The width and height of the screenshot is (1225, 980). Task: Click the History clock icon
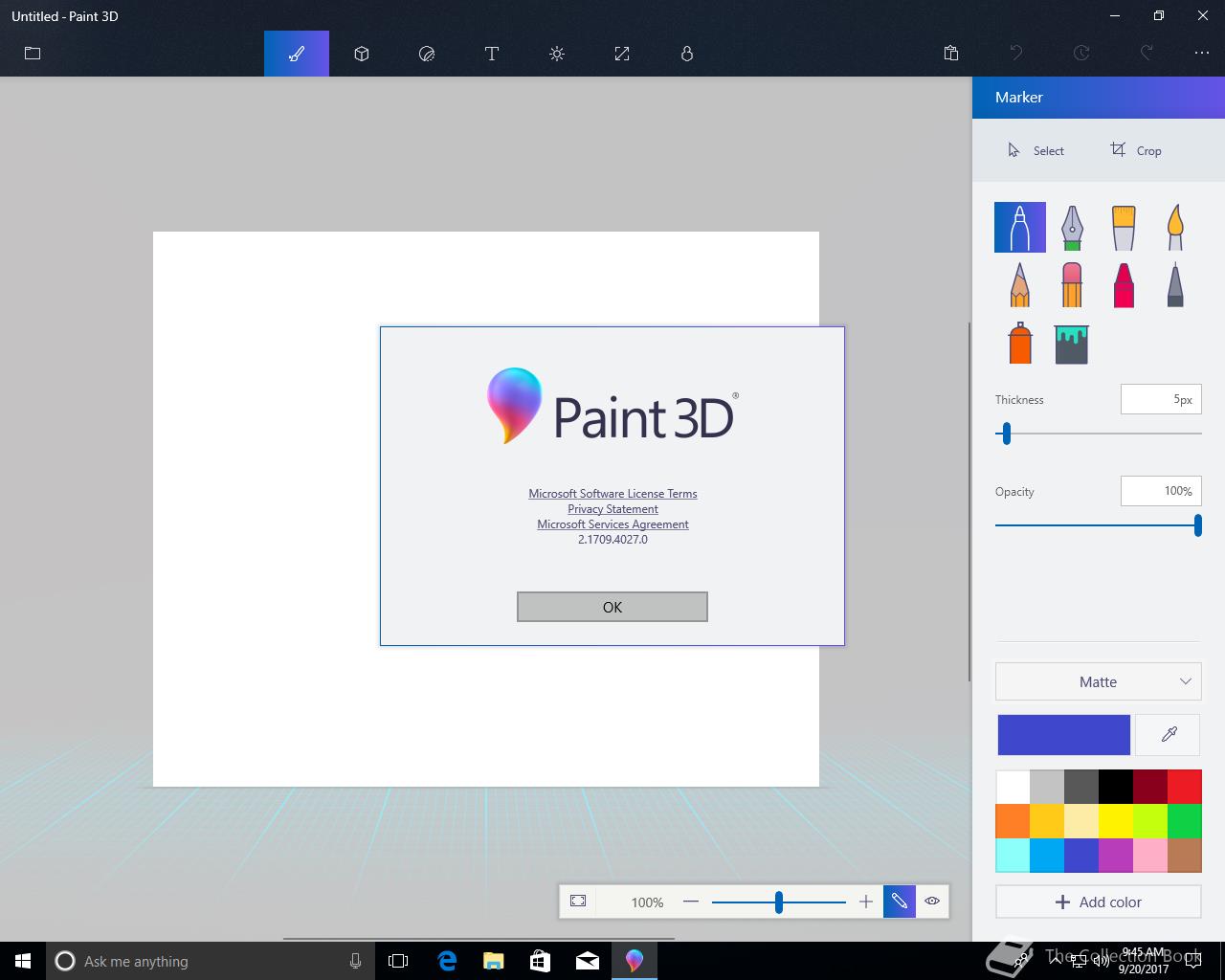pyautogui.click(x=1081, y=54)
